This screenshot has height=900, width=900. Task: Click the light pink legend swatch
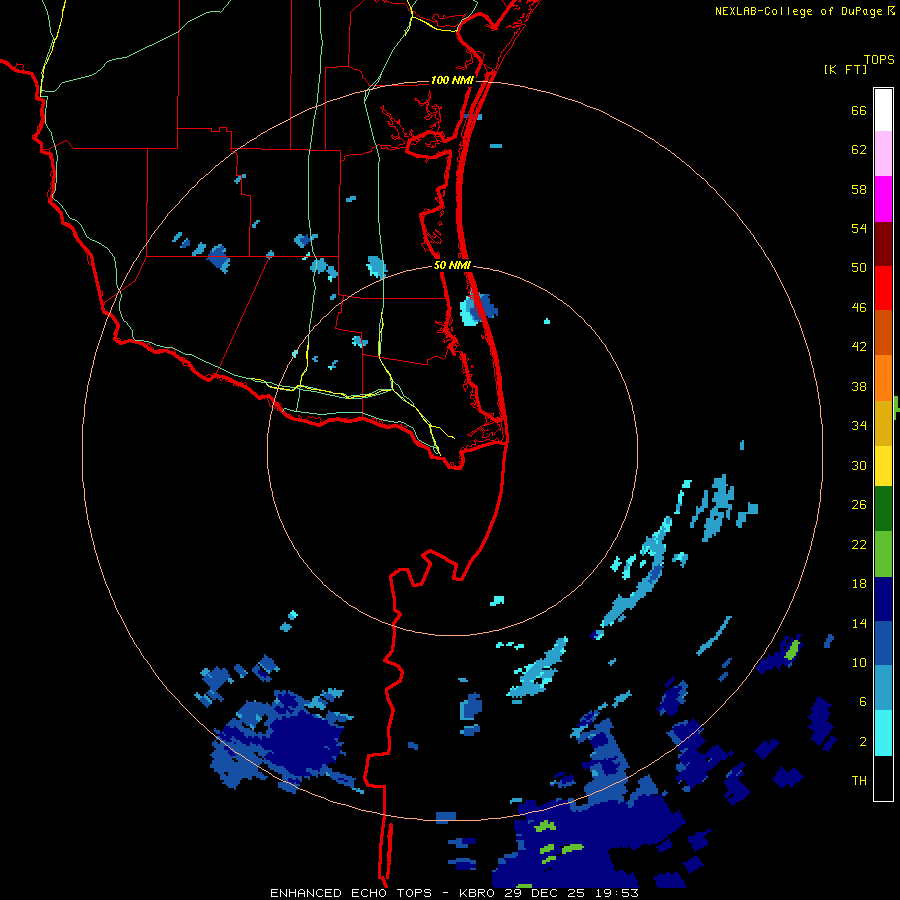(883, 154)
